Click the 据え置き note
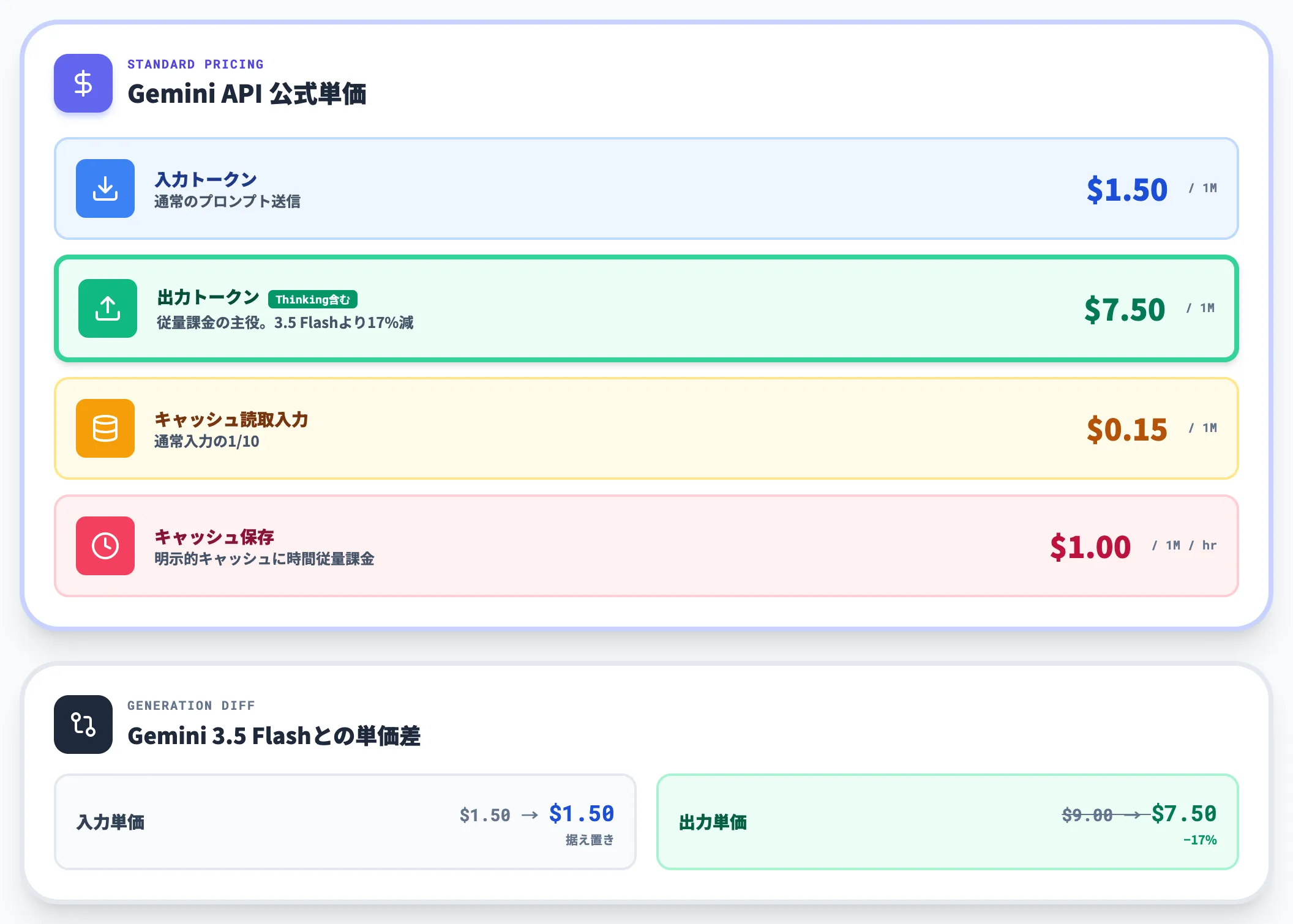The image size is (1293, 924). [590, 840]
